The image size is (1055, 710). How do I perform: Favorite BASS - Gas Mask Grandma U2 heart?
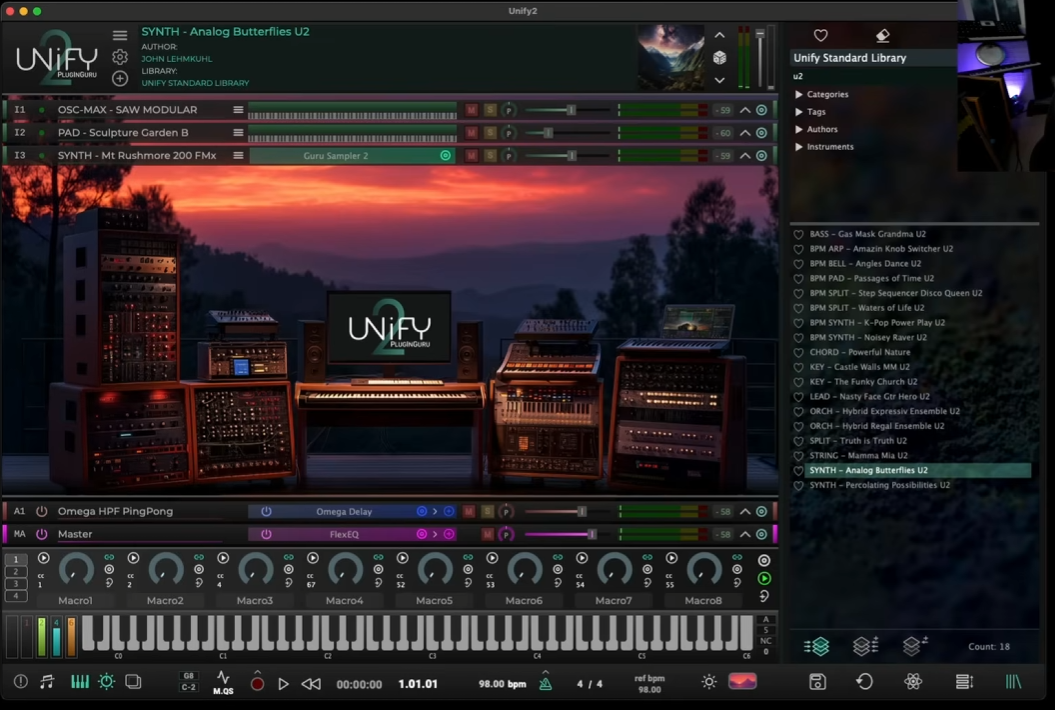click(x=799, y=234)
